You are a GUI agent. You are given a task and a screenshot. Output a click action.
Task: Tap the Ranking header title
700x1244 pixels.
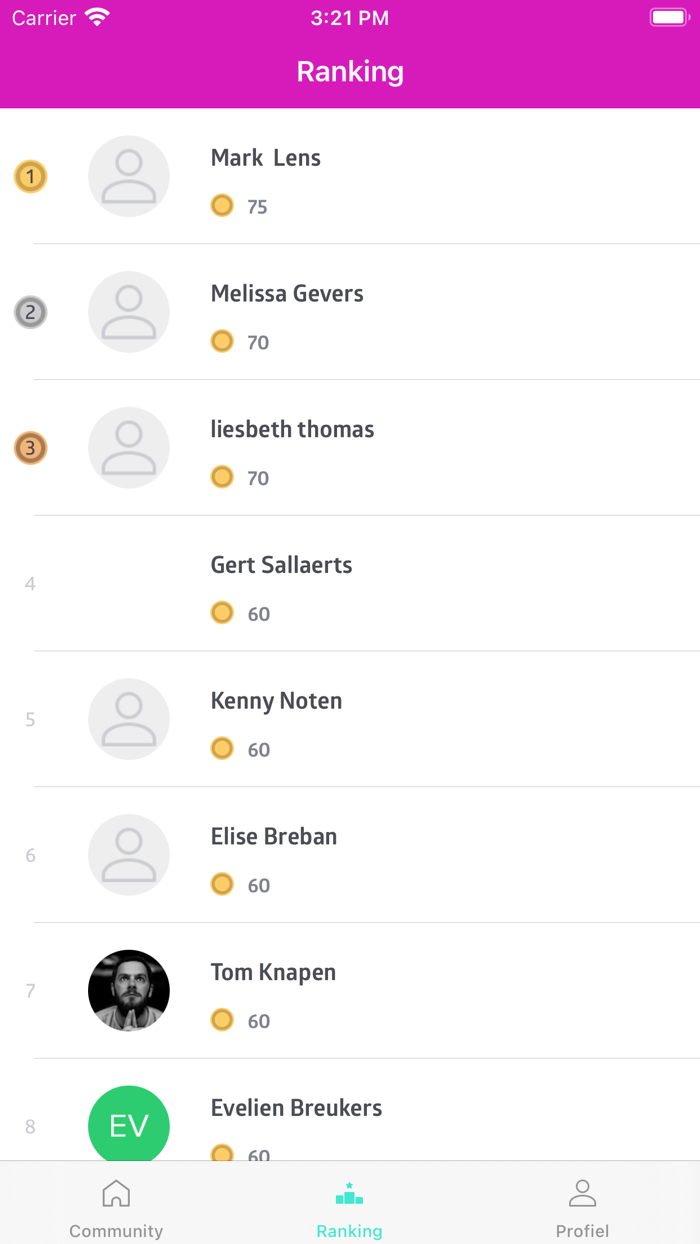click(x=350, y=72)
